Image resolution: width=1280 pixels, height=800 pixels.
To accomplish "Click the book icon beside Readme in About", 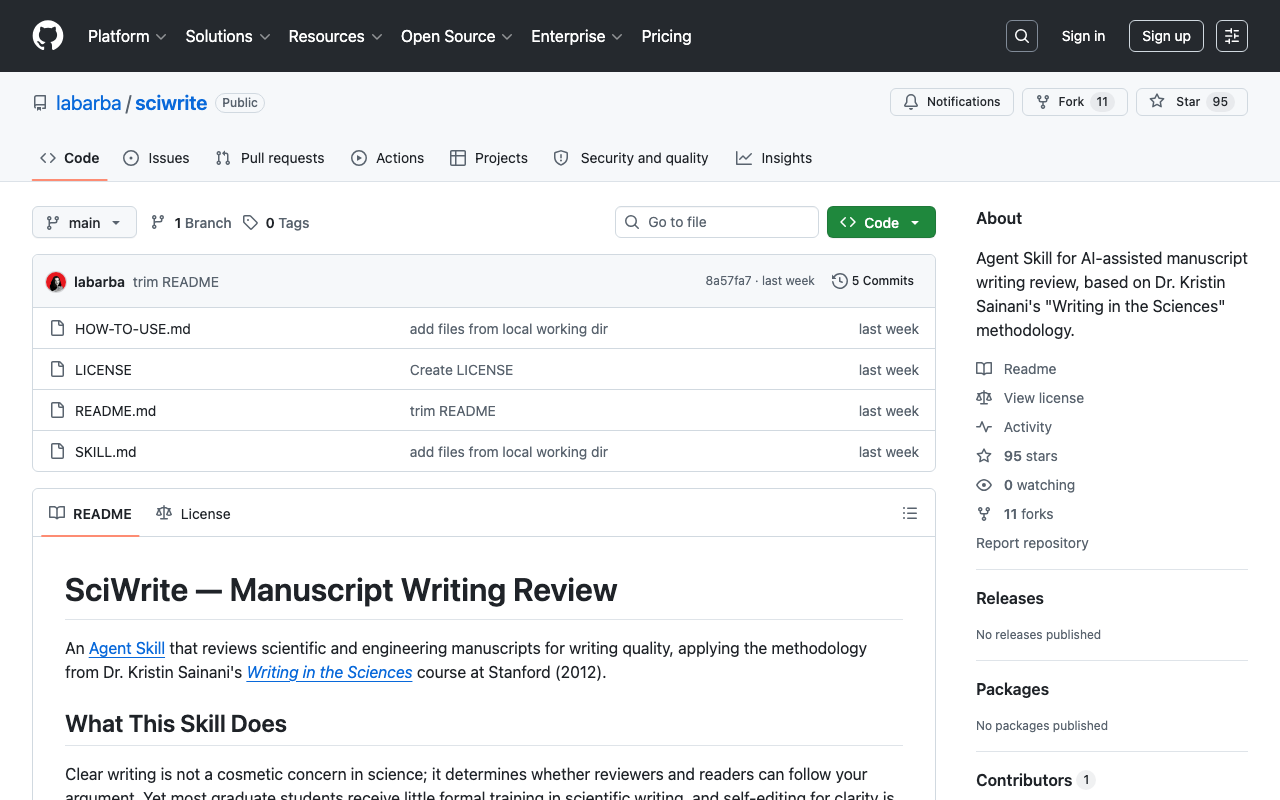I will 984,369.
